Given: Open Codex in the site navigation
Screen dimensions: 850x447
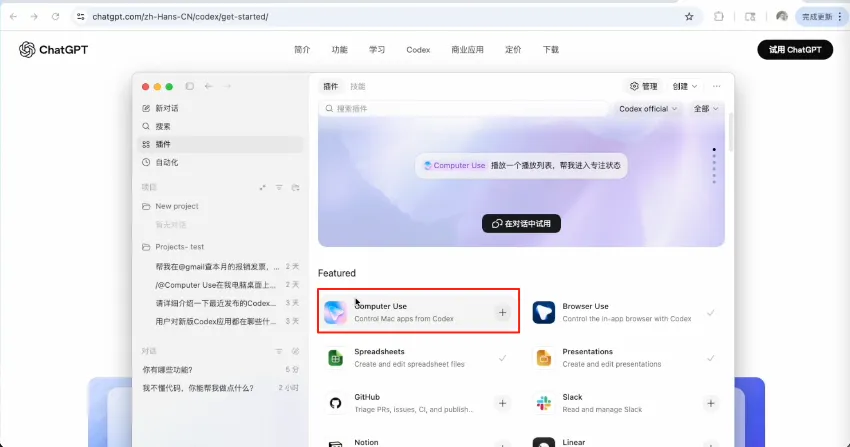Looking at the screenshot, I should click(x=418, y=50).
